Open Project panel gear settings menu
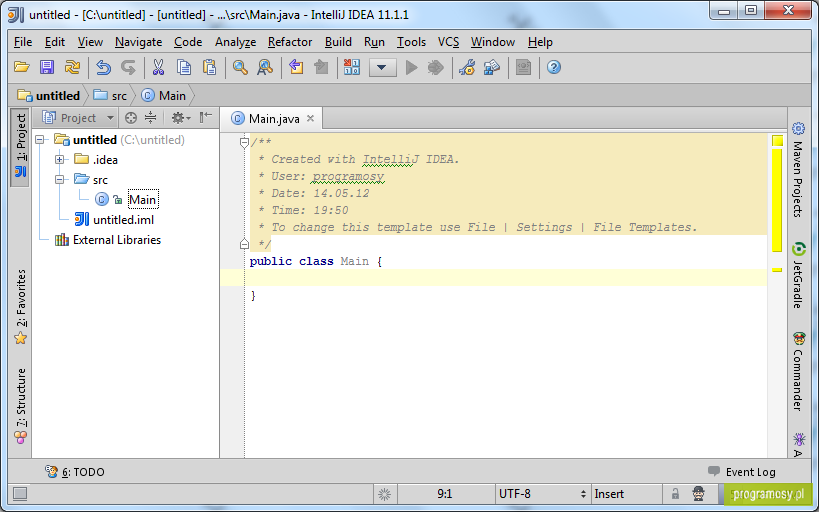Screen dimensions: 819x512 181,118
